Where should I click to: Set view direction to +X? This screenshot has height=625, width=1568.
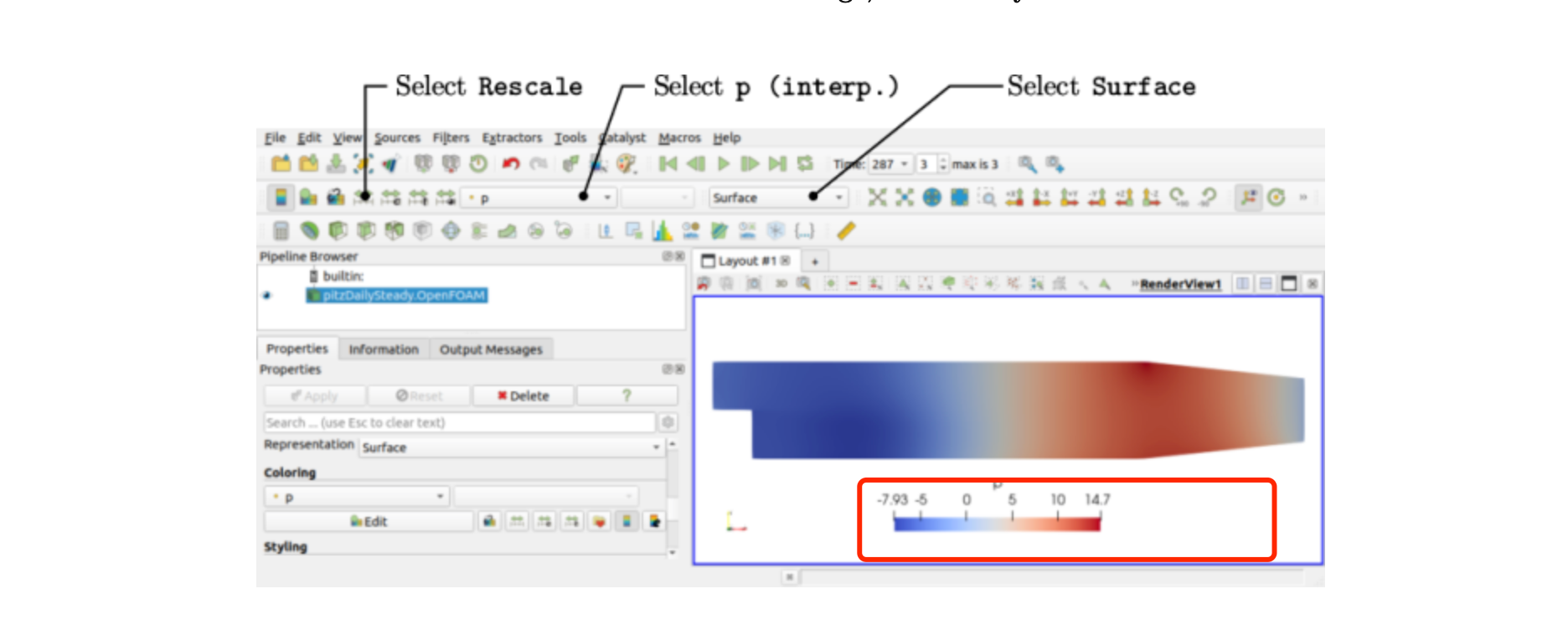pos(1014,198)
